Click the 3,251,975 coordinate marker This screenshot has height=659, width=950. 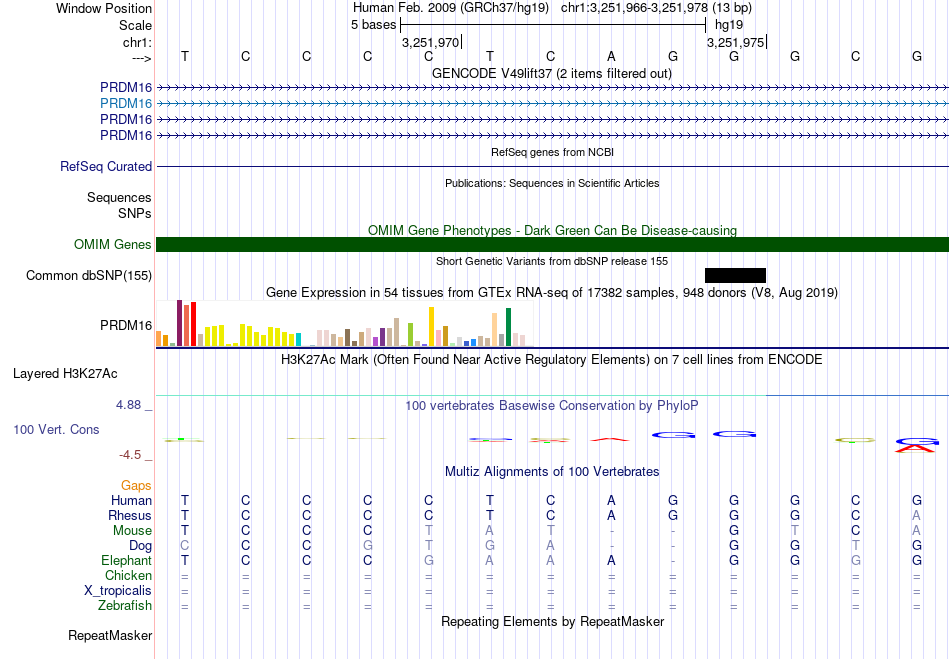coord(736,42)
